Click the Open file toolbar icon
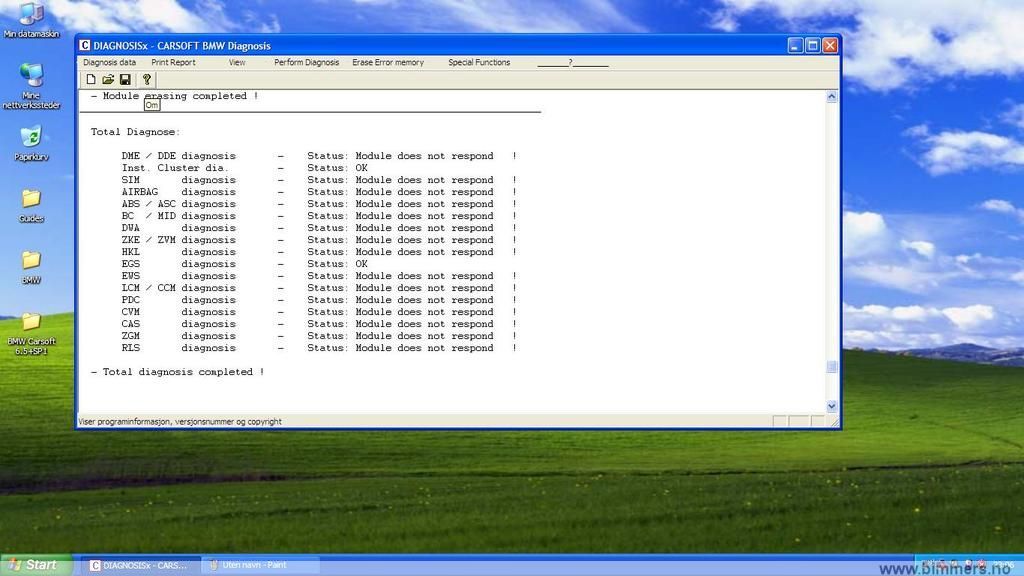This screenshot has height=576, width=1024. coord(108,80)
